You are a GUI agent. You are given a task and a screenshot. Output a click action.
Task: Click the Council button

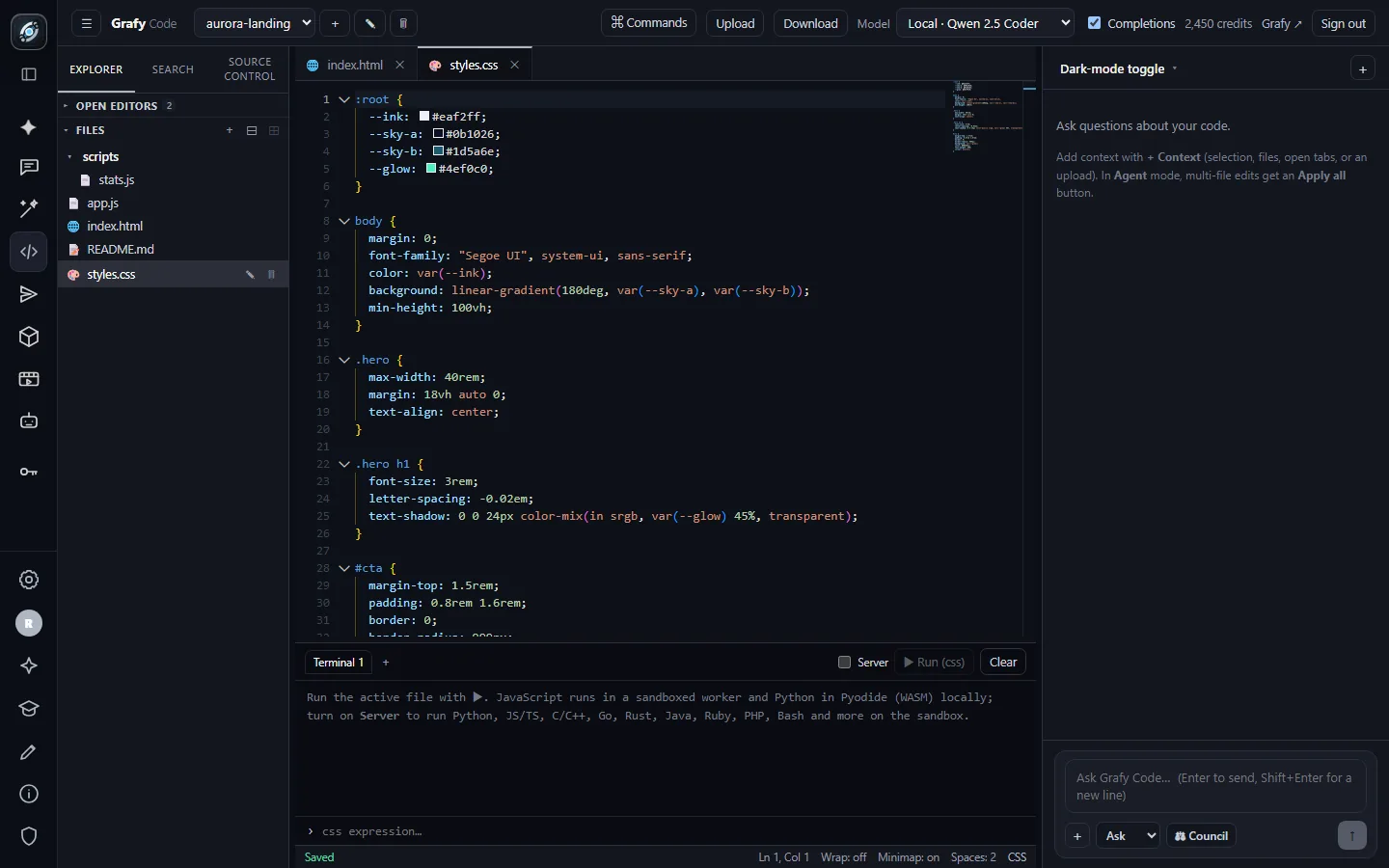[1201, 836]
